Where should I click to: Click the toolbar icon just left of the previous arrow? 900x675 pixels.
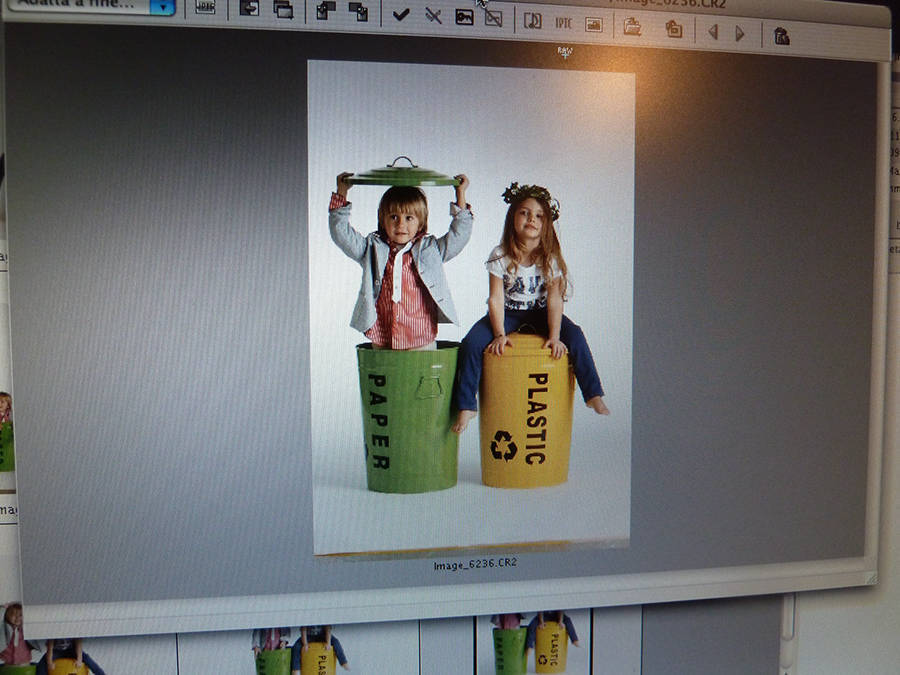pos(674,29)
